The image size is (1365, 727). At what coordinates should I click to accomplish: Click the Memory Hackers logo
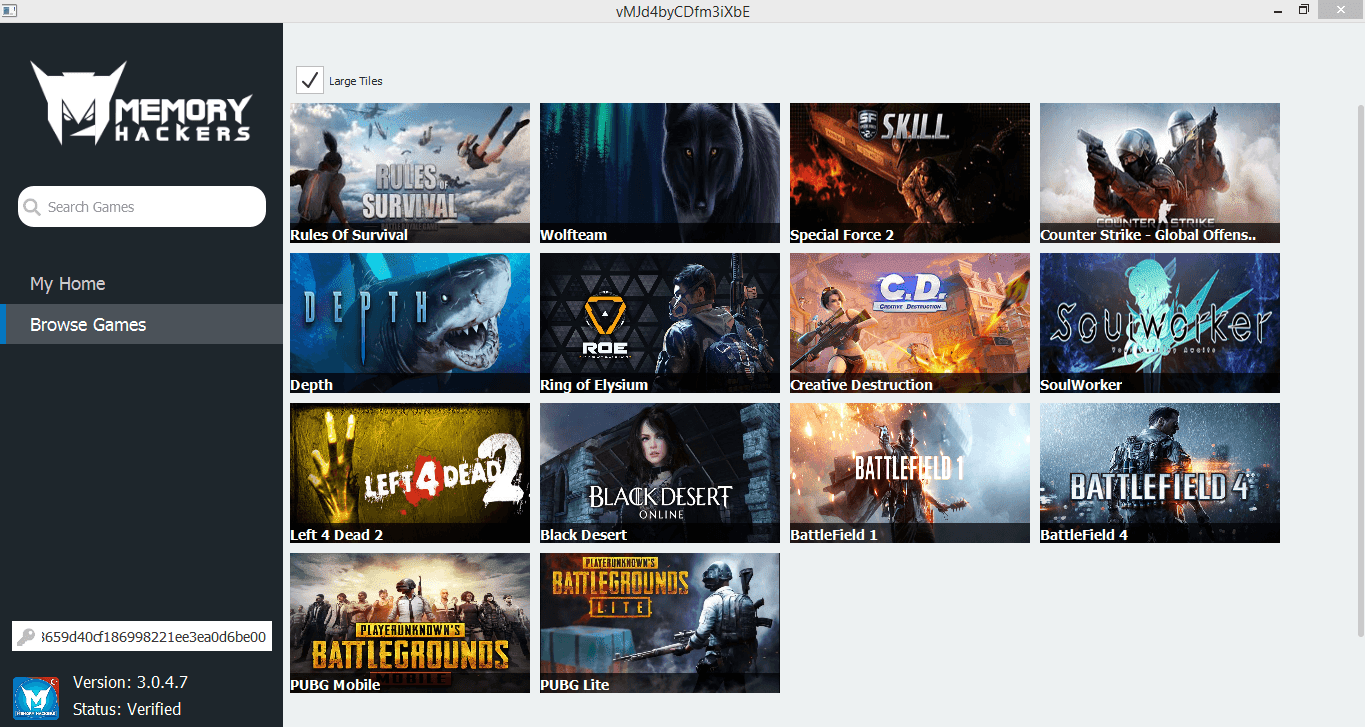141,104
